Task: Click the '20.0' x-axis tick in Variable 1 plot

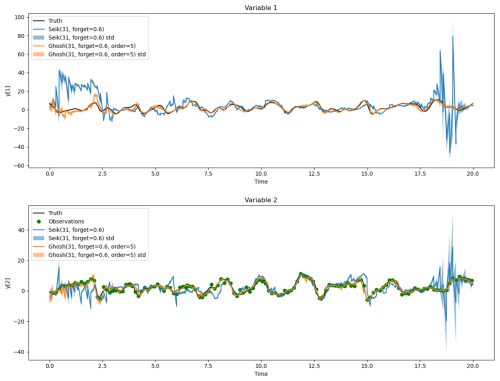Action: [473, 174]
